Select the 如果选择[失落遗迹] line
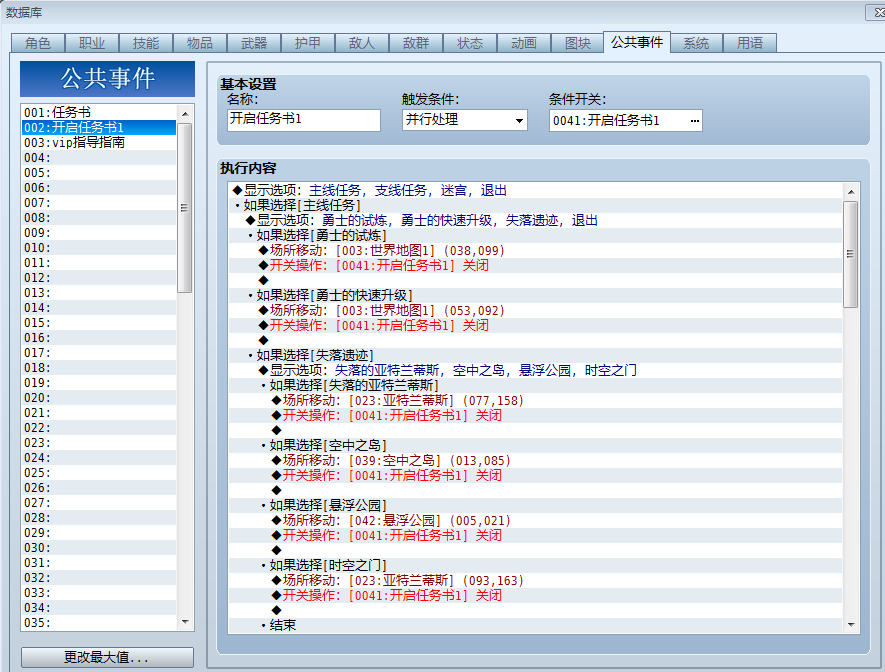 point(535,355)
